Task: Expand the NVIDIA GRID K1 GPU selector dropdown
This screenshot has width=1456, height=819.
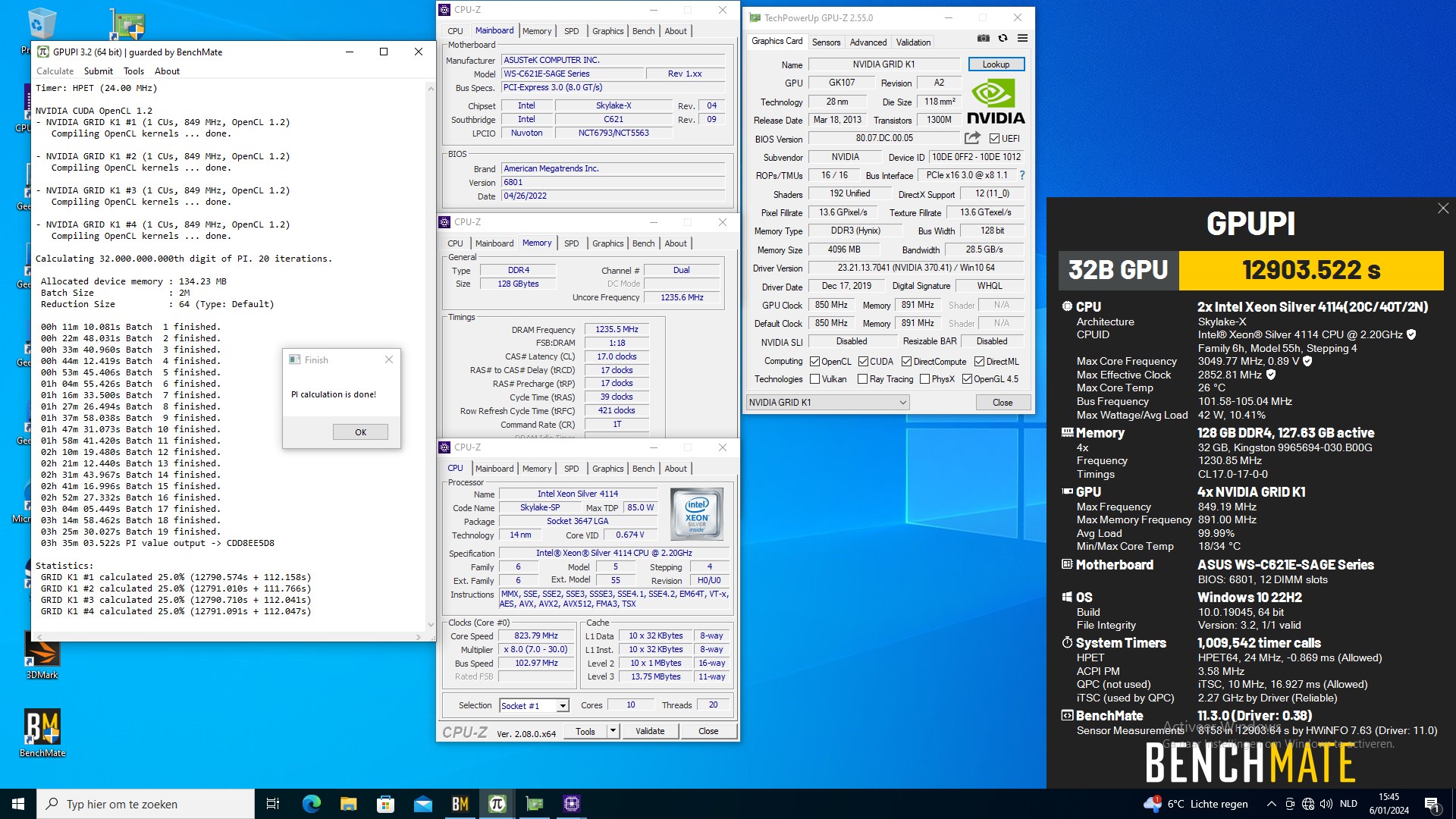Action: pyautogui.click(x=902, y=403)
